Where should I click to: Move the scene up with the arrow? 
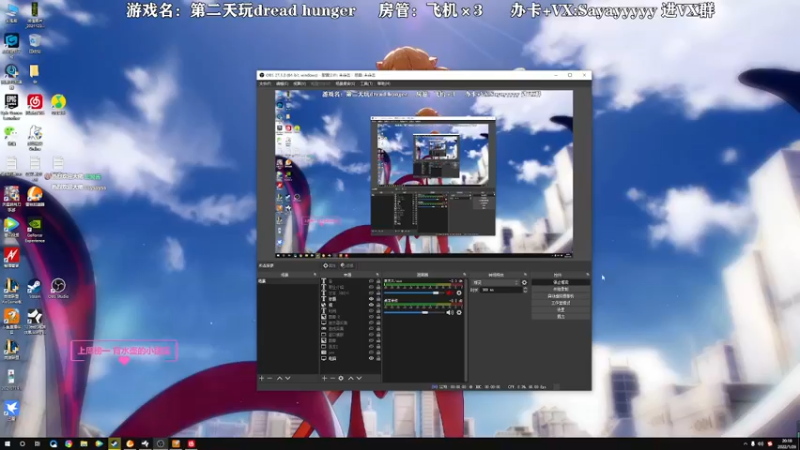click(x=280, y=378)
